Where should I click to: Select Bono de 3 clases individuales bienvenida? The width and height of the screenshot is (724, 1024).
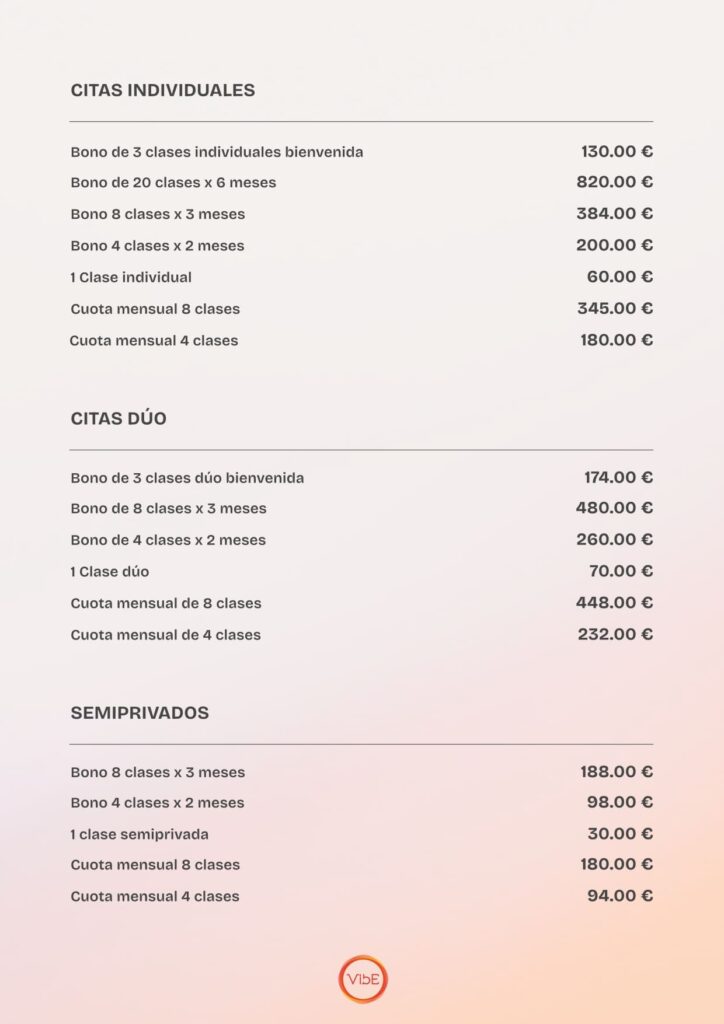217,152
